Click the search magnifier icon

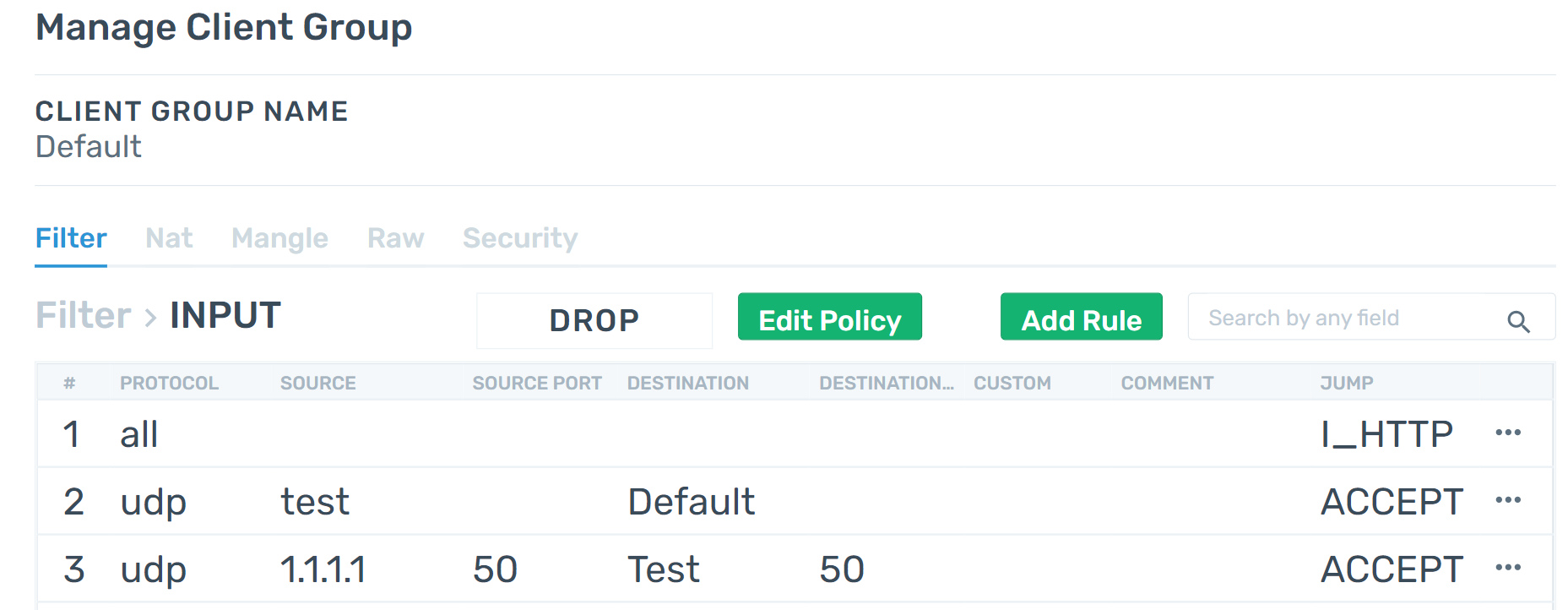coord(1518,321)
